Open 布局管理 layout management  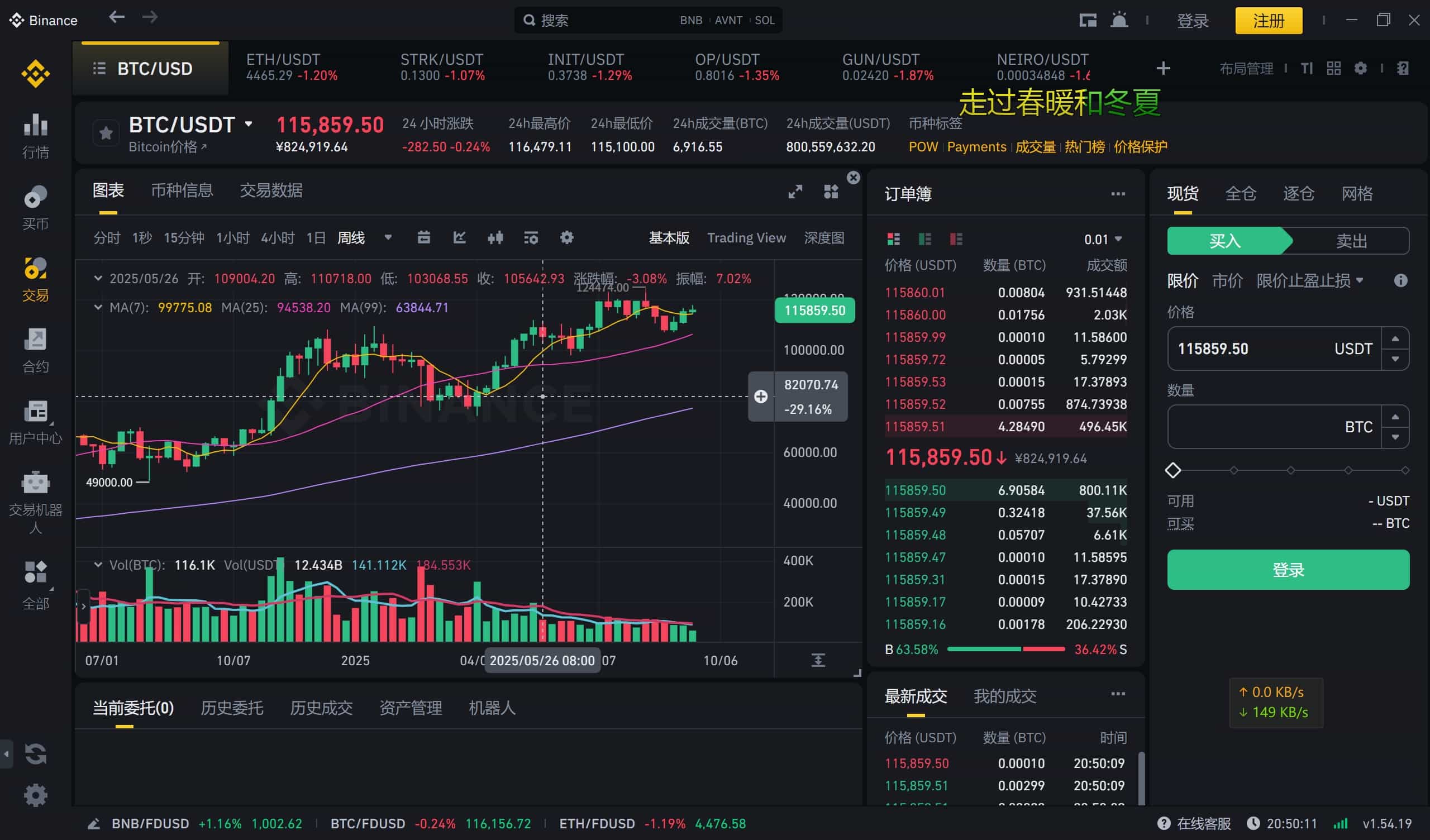tap(1246, 69)
